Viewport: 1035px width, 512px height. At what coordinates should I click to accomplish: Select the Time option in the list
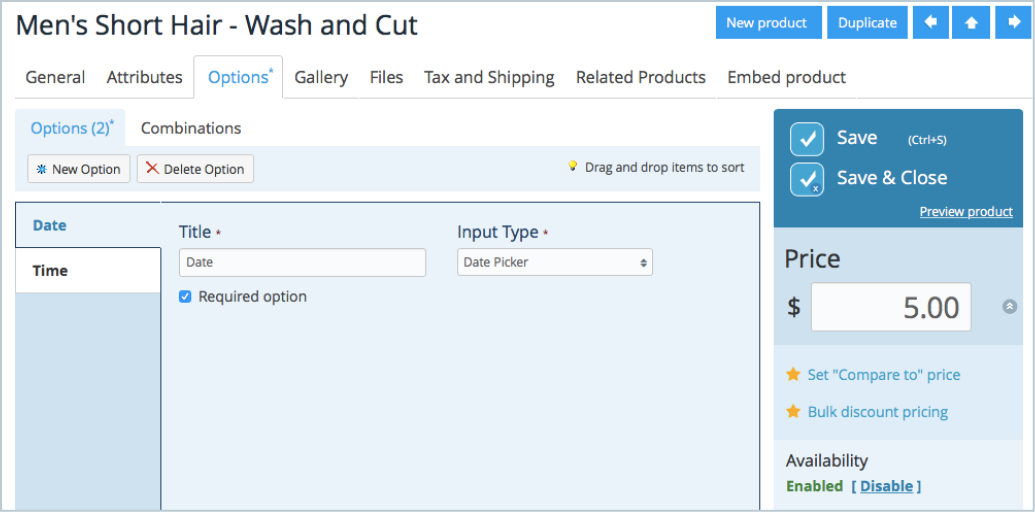[88, 271]
